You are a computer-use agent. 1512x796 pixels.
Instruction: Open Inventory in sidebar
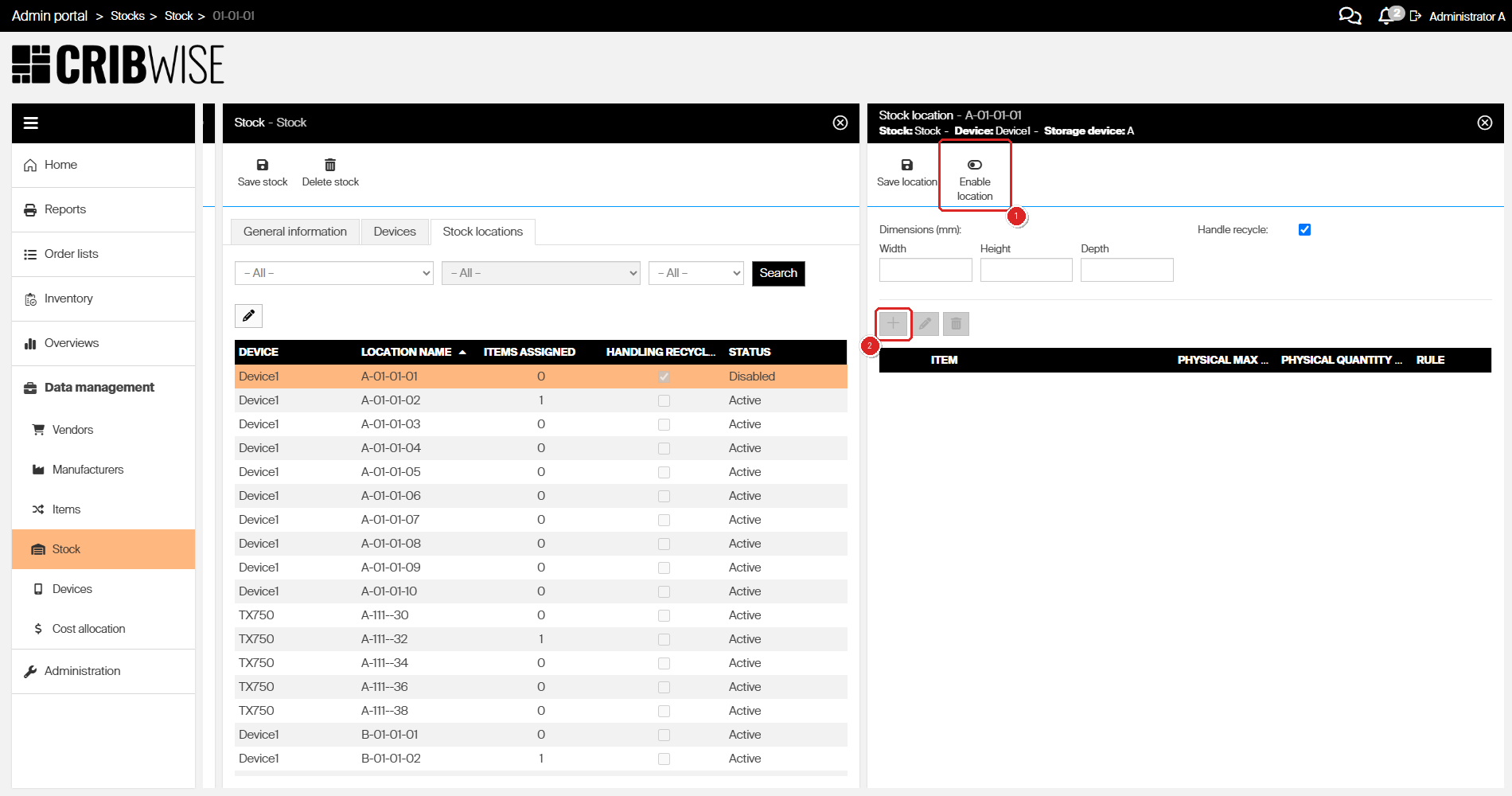click(x=103, y=298)
